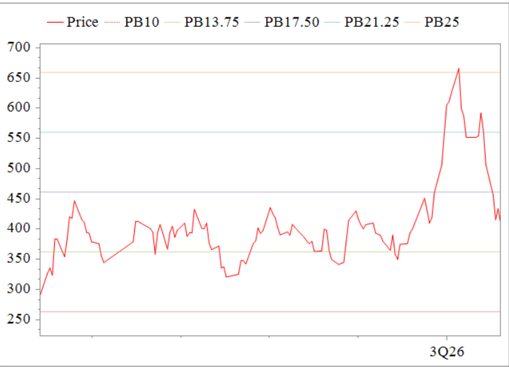Click the 650 y-axis label
The image size is (509, 367).
19,78
